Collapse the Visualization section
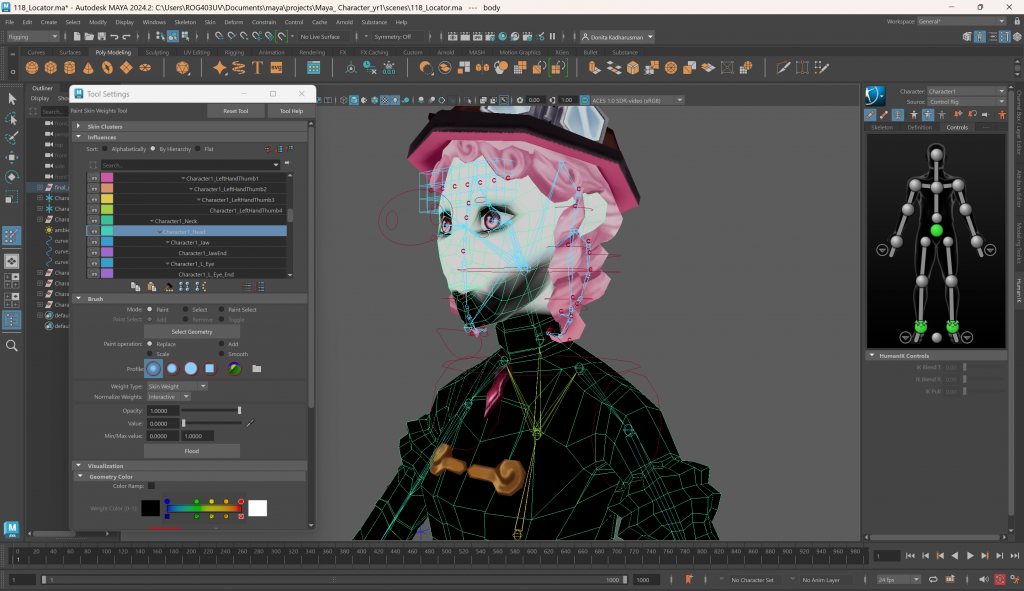 (79, 466)
